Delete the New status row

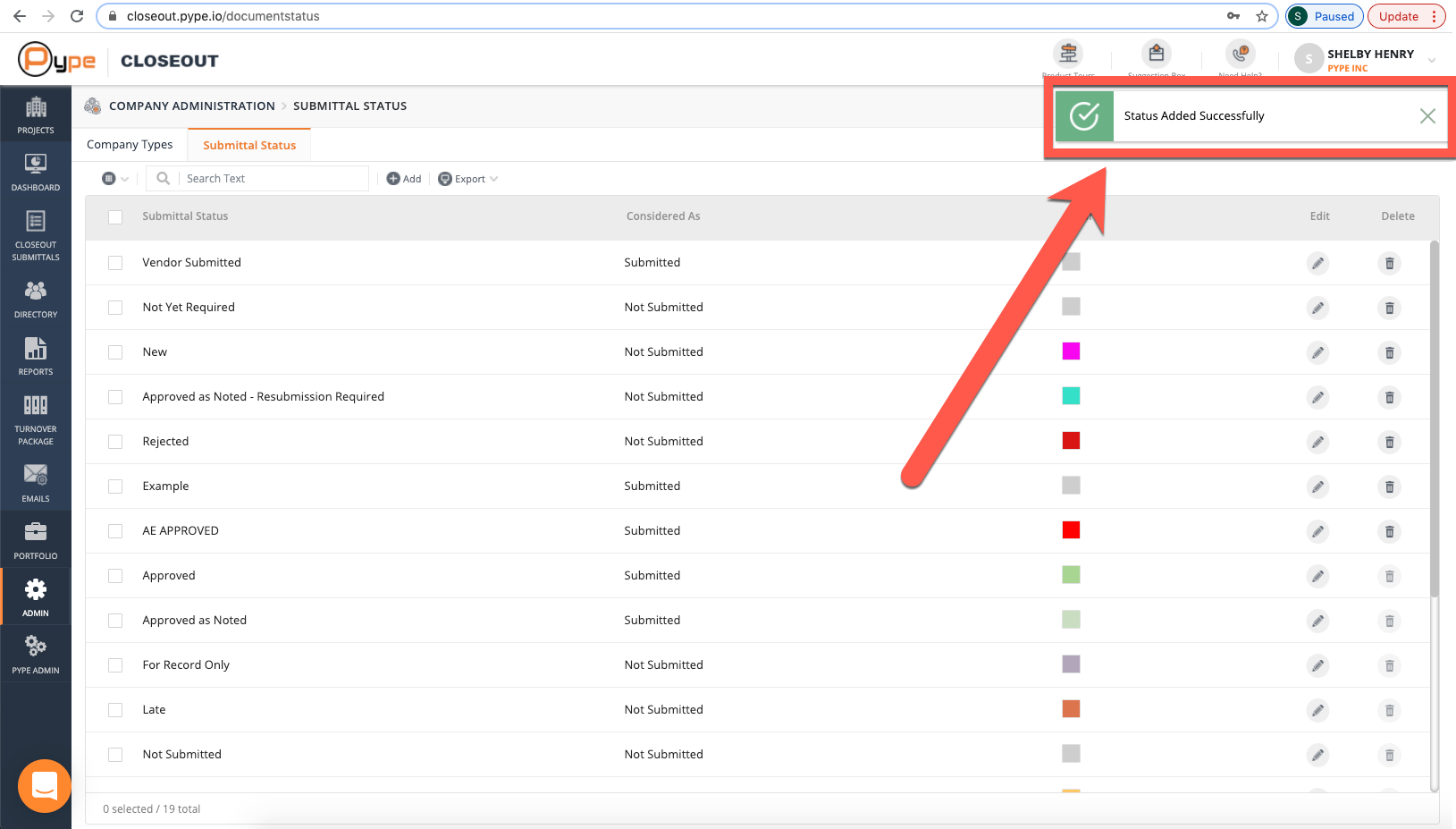pos(1390,352)
